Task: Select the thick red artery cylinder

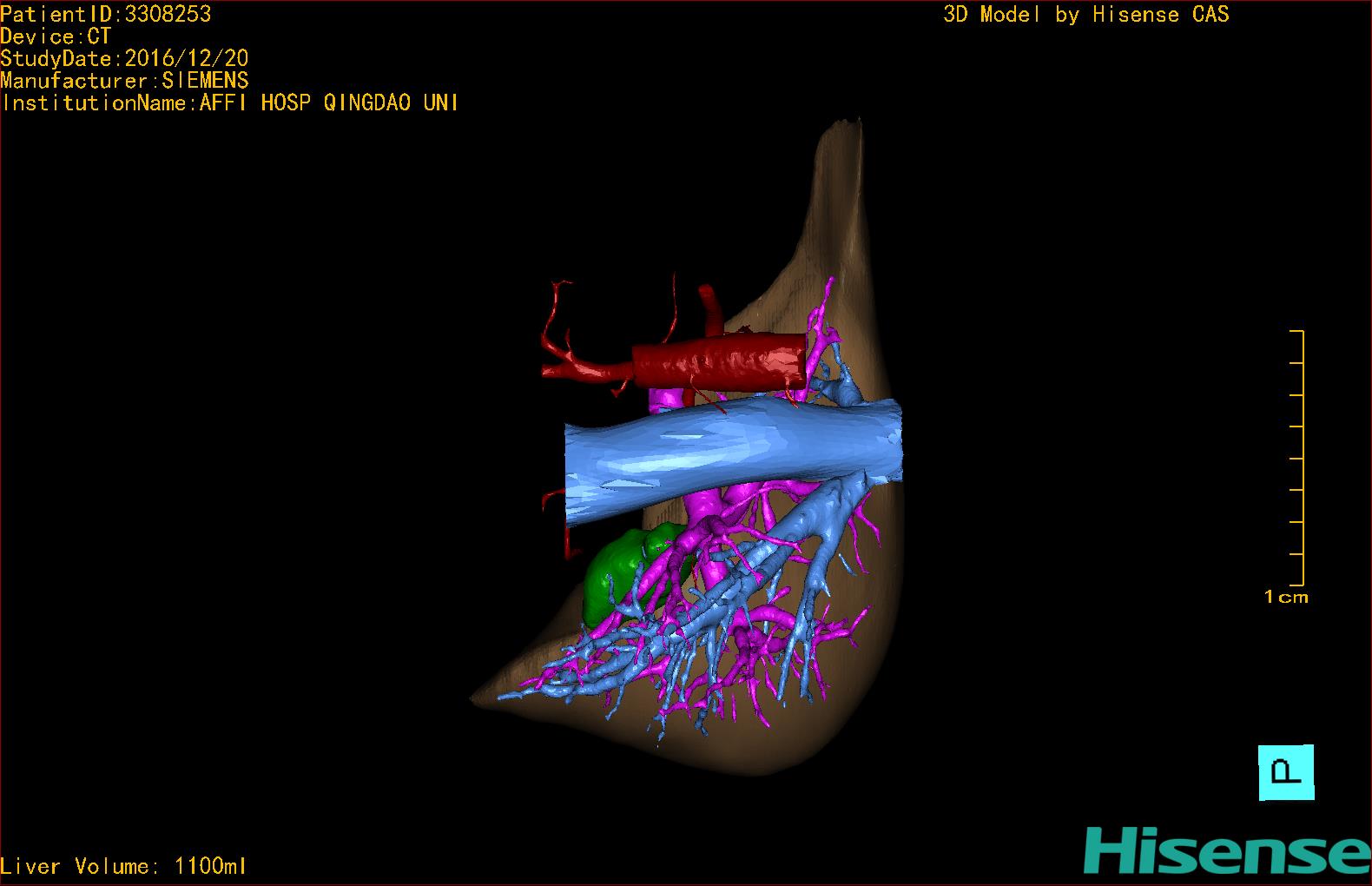Action: (x=719, y=360)
